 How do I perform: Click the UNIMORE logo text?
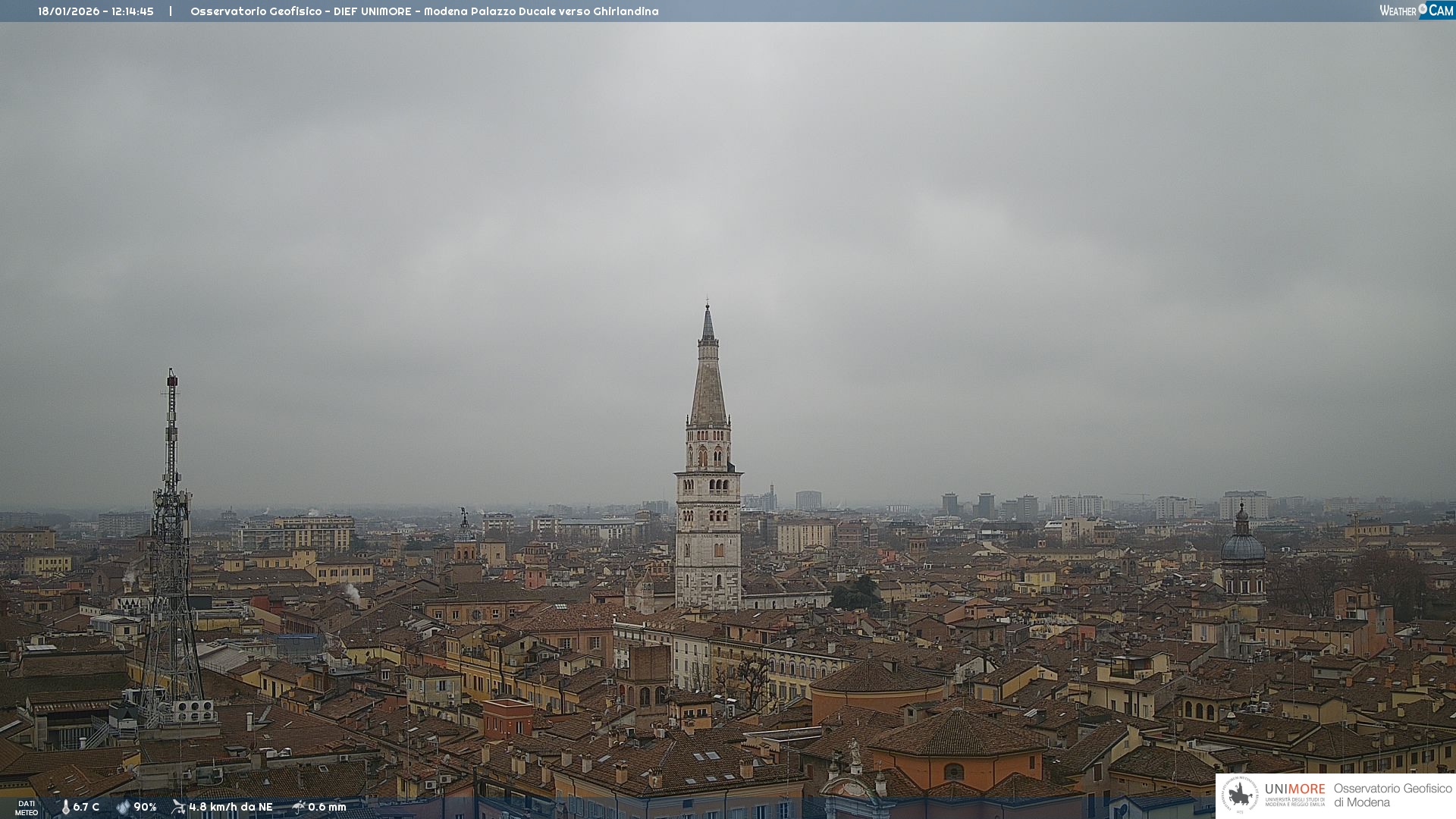tap(1294, 789)
